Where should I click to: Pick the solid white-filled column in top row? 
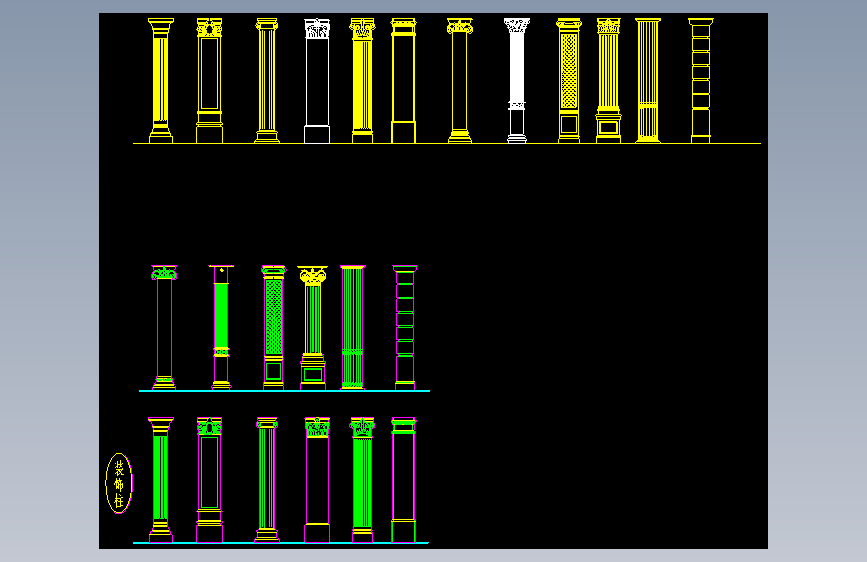(516, 81)
